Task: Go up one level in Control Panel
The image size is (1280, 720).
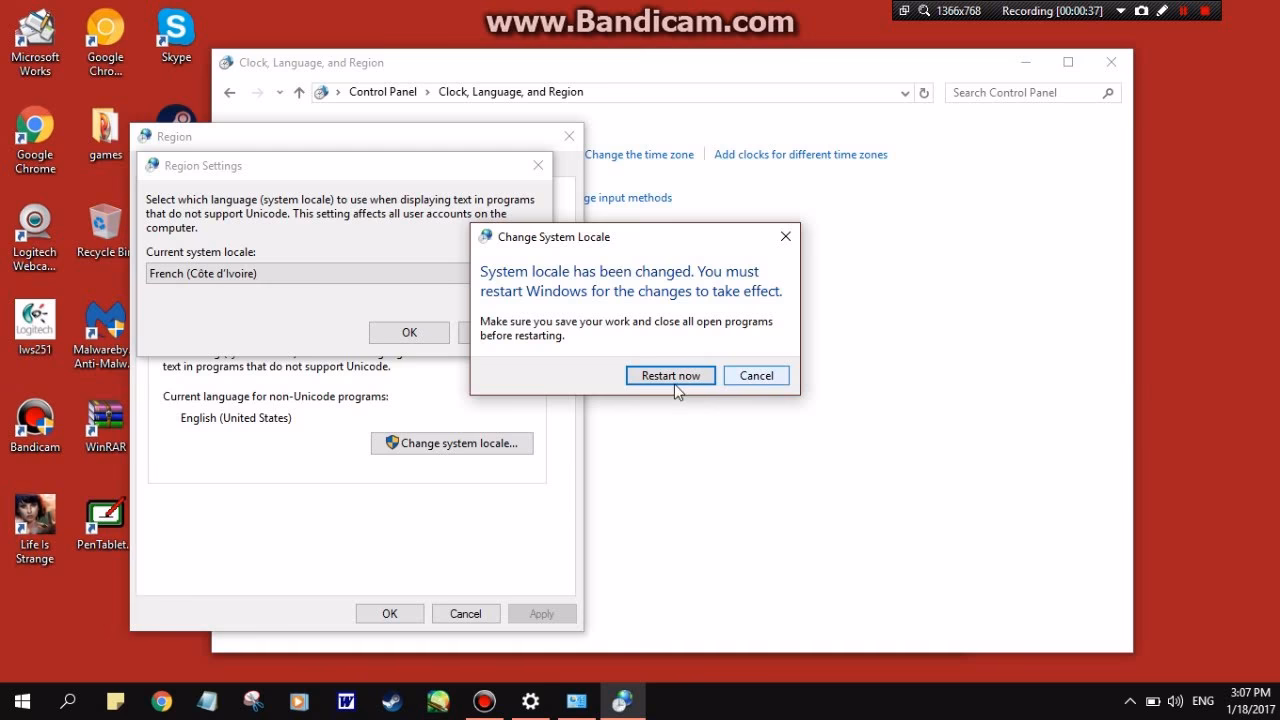Action: click(298, 92)
